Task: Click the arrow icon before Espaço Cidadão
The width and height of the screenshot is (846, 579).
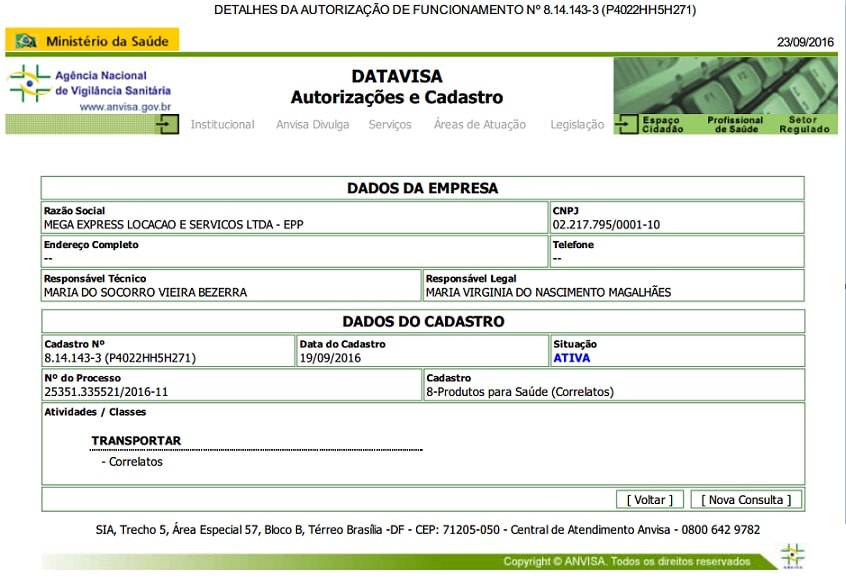Action: pyautogui.click(x=627, y=124)
